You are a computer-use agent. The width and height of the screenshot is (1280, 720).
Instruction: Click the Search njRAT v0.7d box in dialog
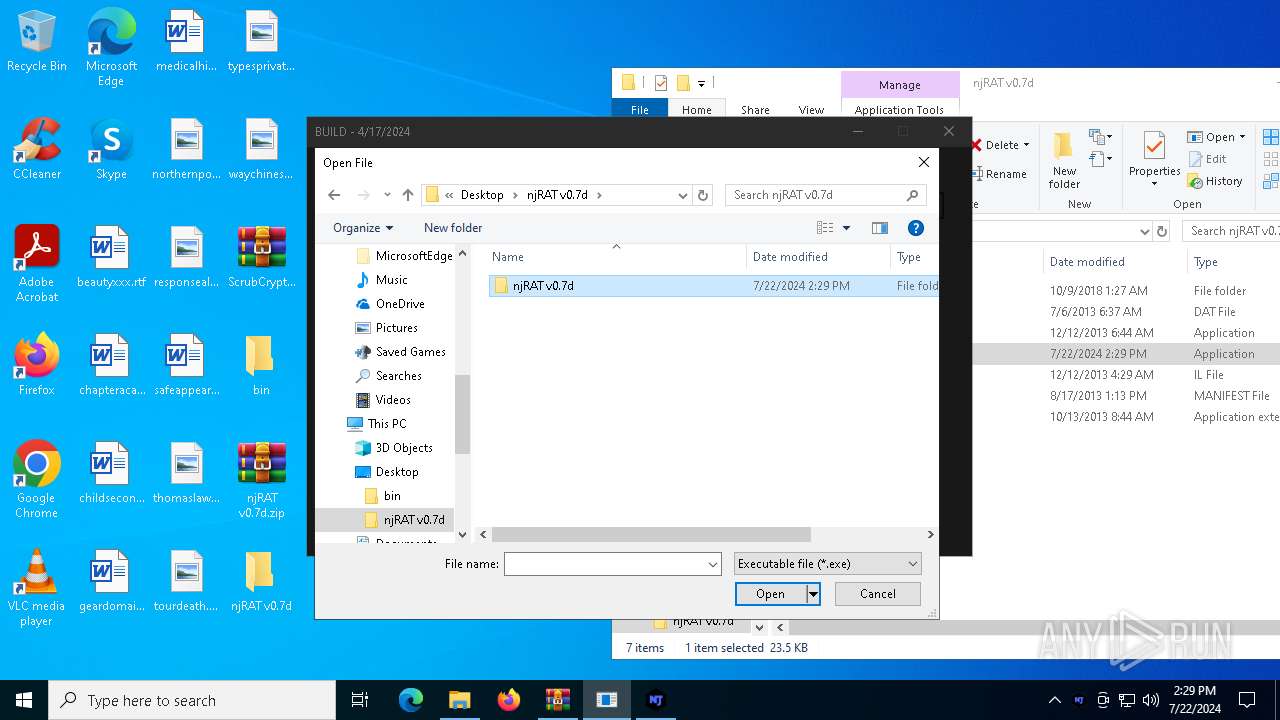pyautogui.click(x=826, y=195)
